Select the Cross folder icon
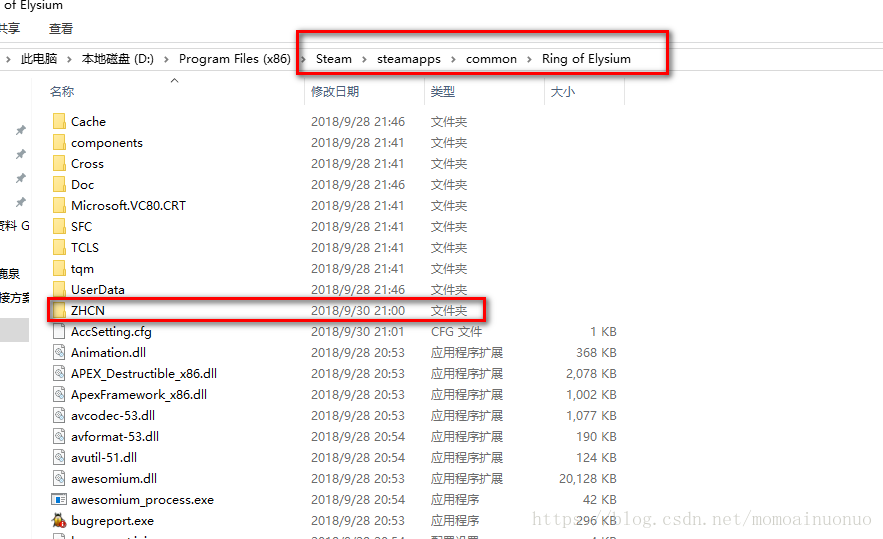The width and height of the screenshot is (883, 539). click(x=59, y=163)
